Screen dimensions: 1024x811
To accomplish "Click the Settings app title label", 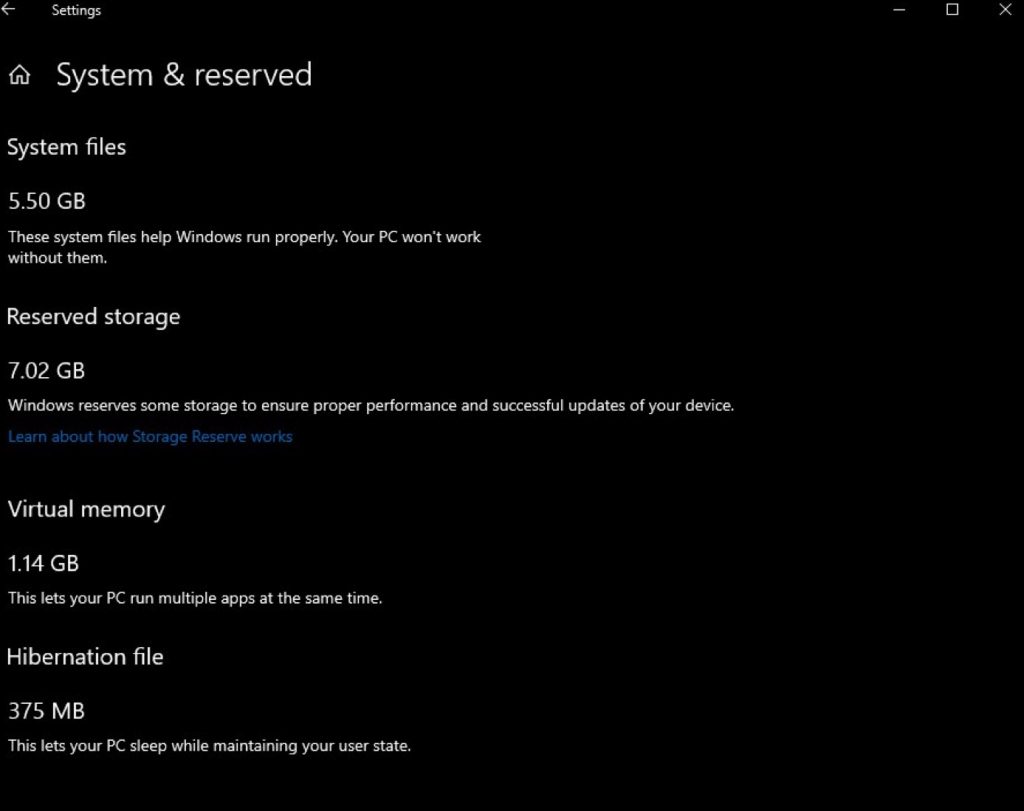I will point(76,10).
